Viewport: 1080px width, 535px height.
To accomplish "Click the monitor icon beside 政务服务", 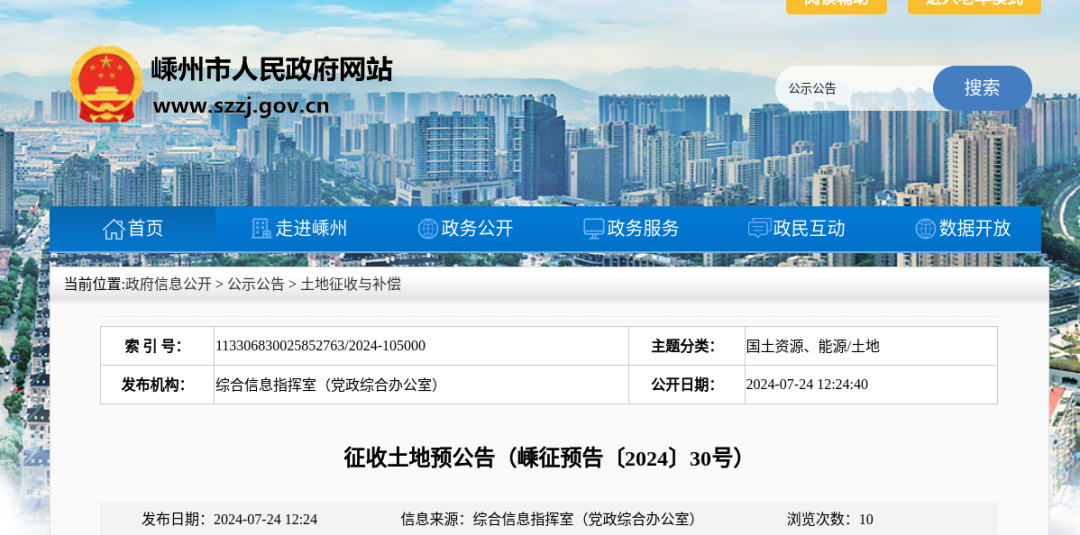I will [x=594, y=229].
